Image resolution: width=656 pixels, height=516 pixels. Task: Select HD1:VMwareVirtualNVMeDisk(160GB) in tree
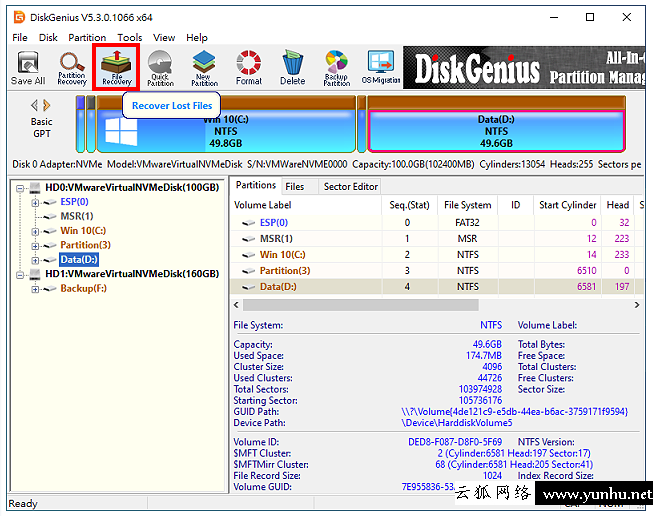click(132, 274)
